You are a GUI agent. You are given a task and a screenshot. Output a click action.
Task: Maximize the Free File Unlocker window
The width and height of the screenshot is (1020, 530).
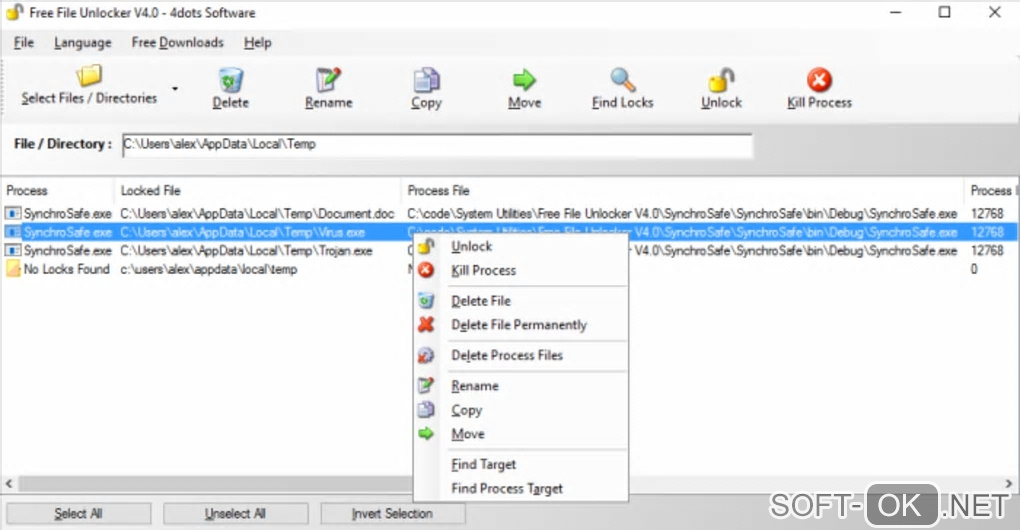point(945,12)
